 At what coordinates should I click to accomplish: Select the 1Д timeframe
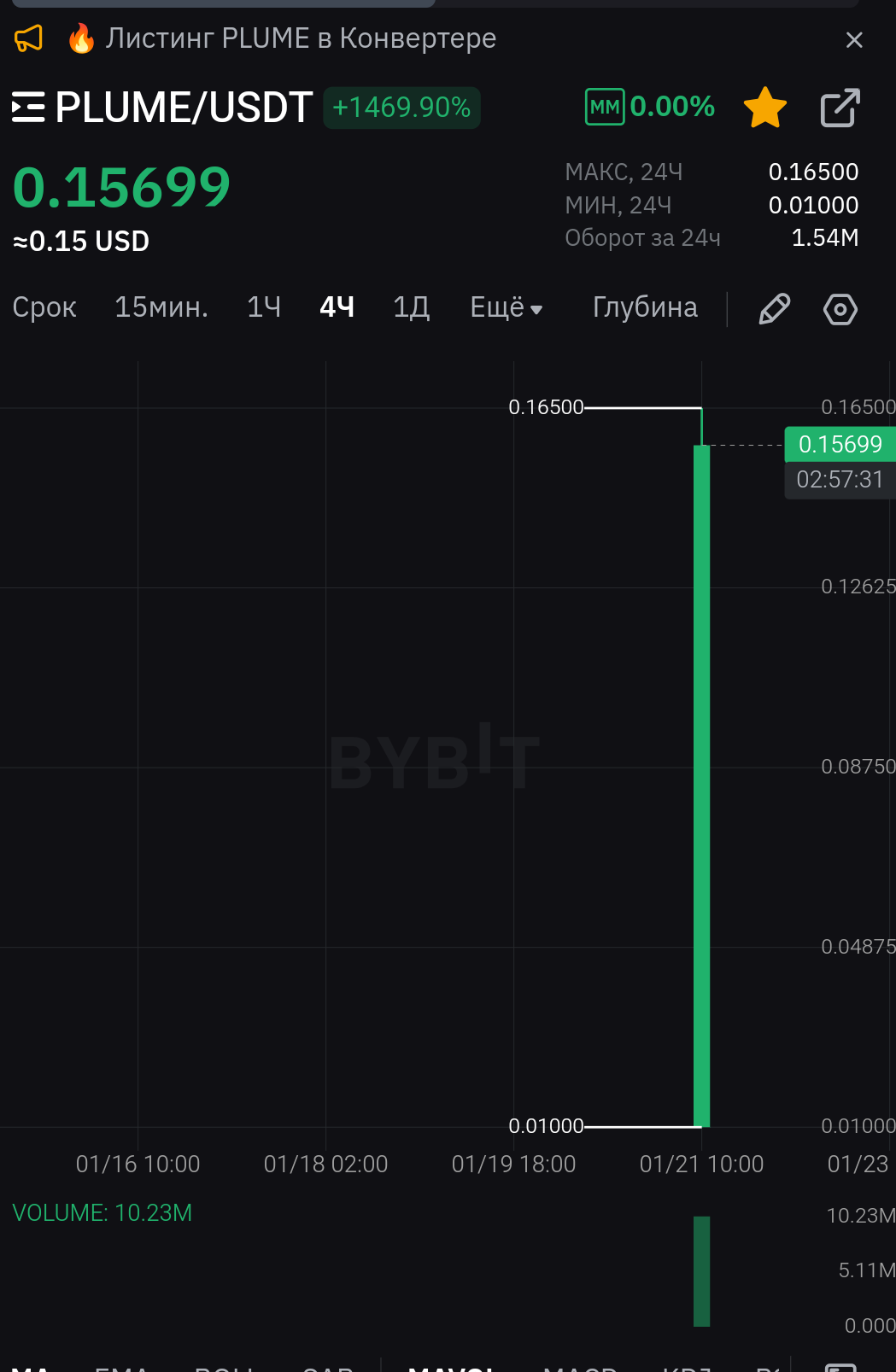point(411,307)
